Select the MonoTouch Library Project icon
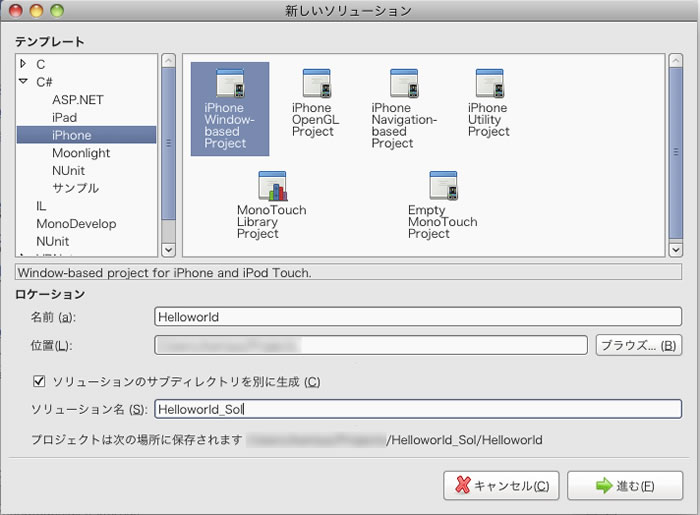Screen dimensions: 700x515 [272, 186]
